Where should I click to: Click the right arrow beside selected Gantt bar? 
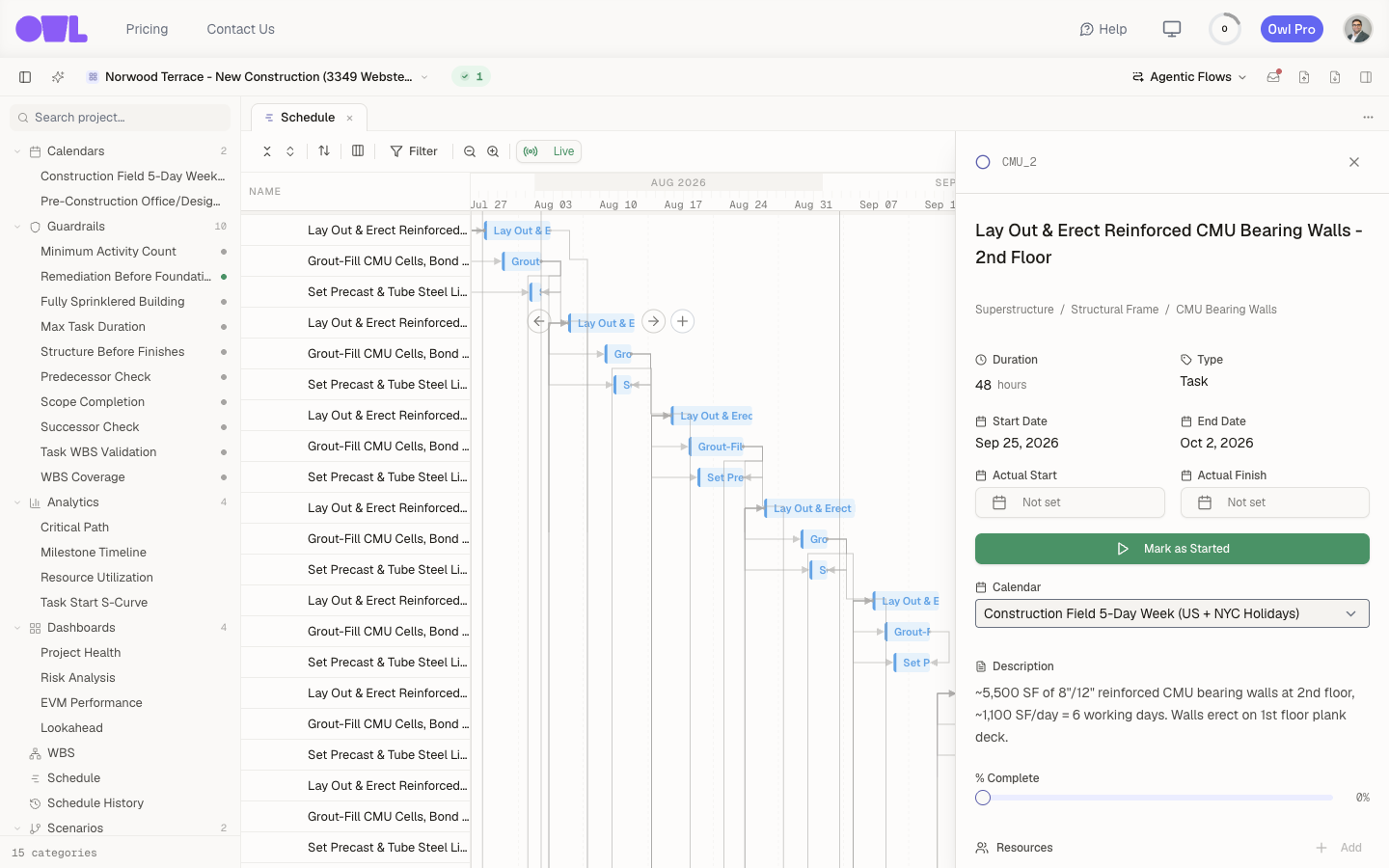coord(654,321)
